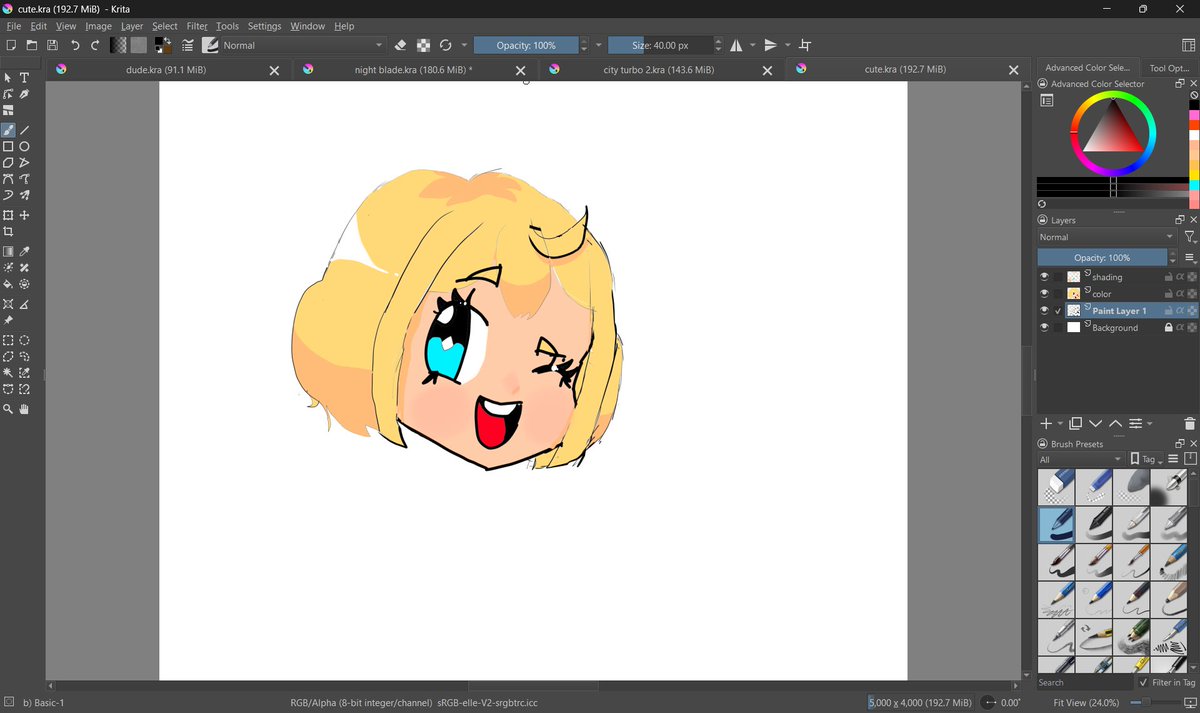Open the Select menu

(x=165, y=26)
